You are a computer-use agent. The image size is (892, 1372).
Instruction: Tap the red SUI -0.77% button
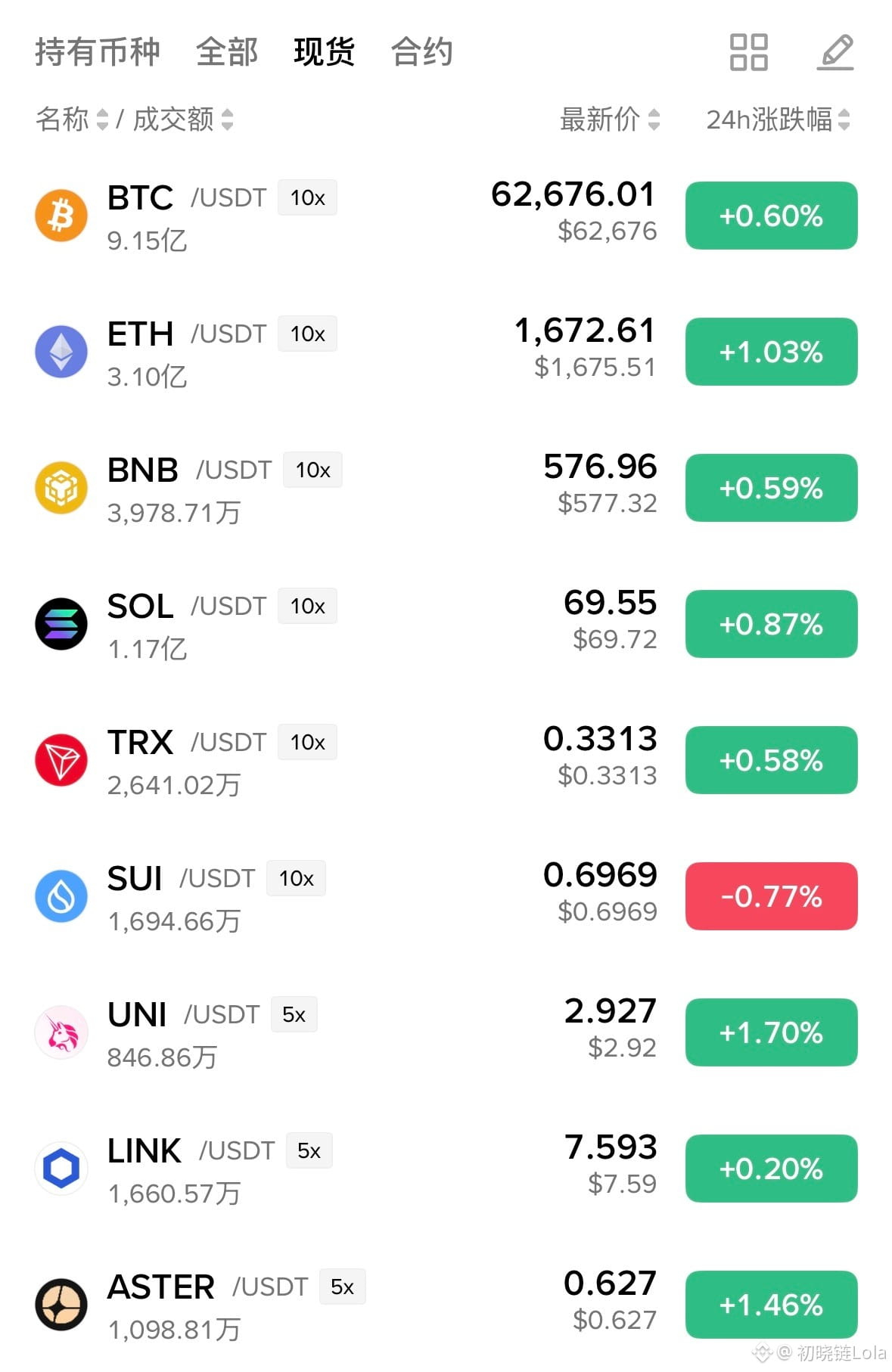click(771, 896)
